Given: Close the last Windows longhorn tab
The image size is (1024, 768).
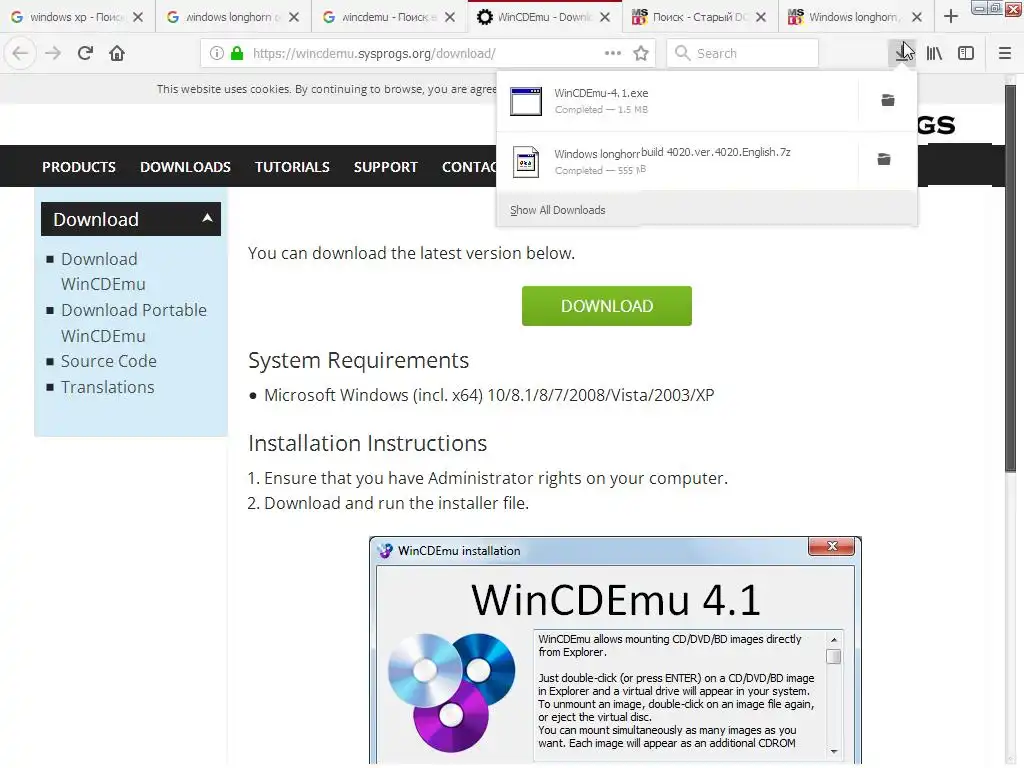Looking at the screenshot, I should (x=917, y=17).
